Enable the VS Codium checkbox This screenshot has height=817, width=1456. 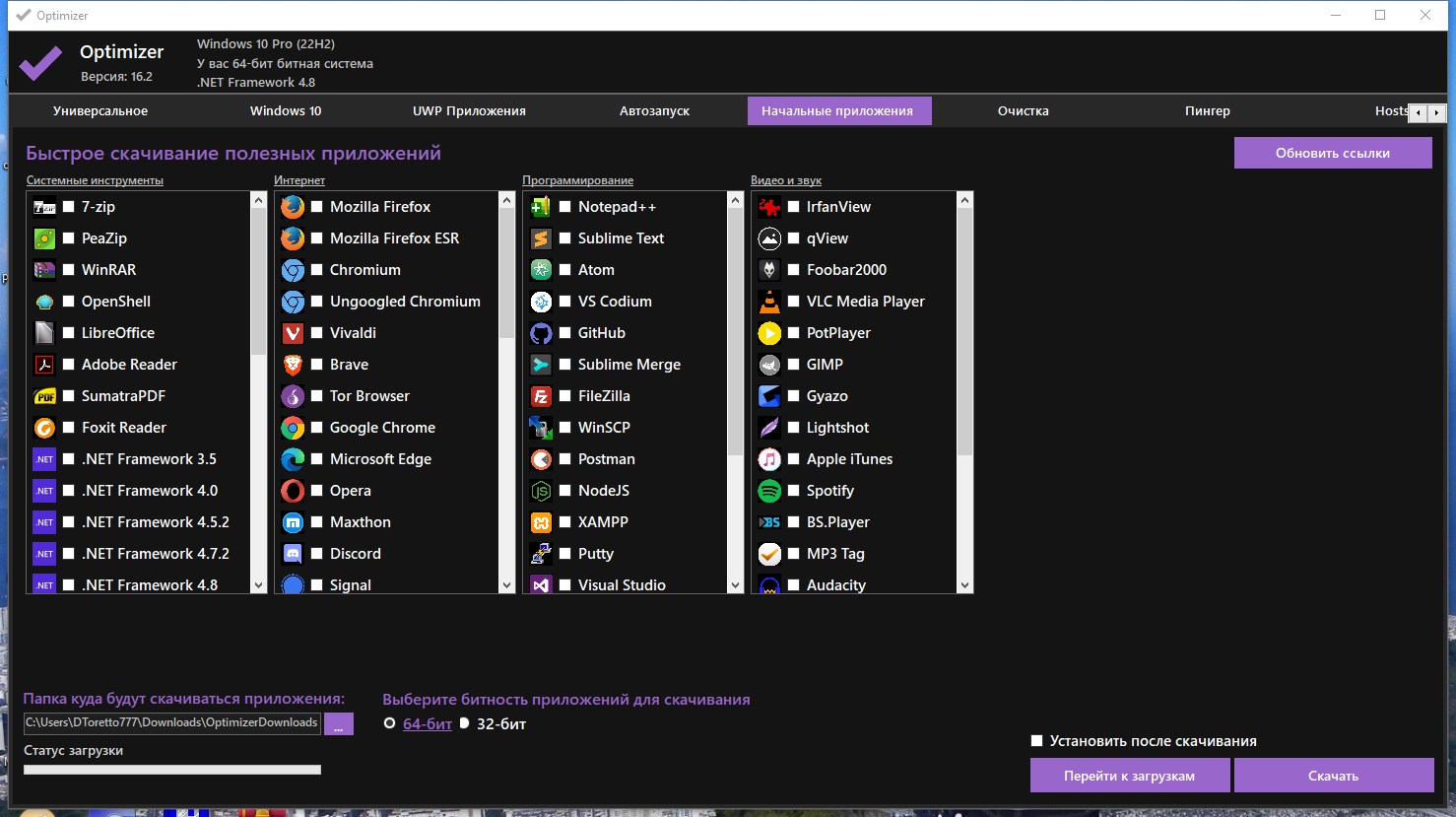[x=565, y=302]
